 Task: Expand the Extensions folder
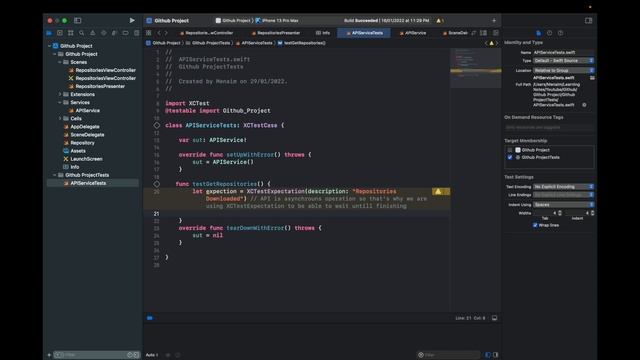pyautogui.click(x=60, y=94)
